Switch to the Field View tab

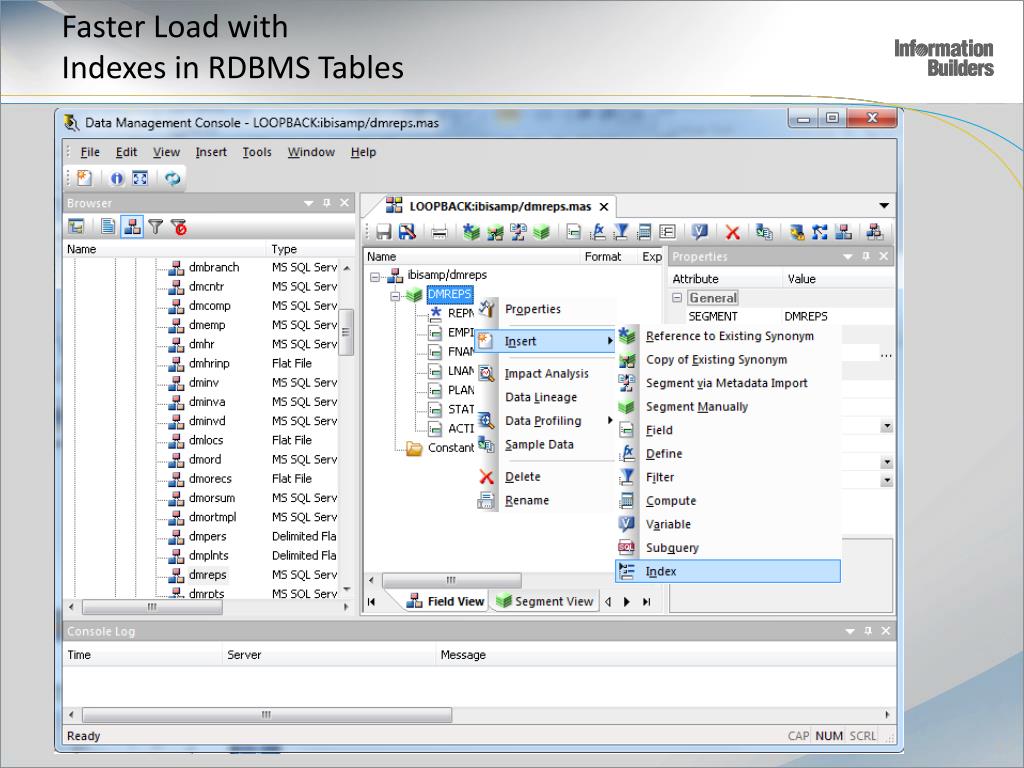pos(446,601)
